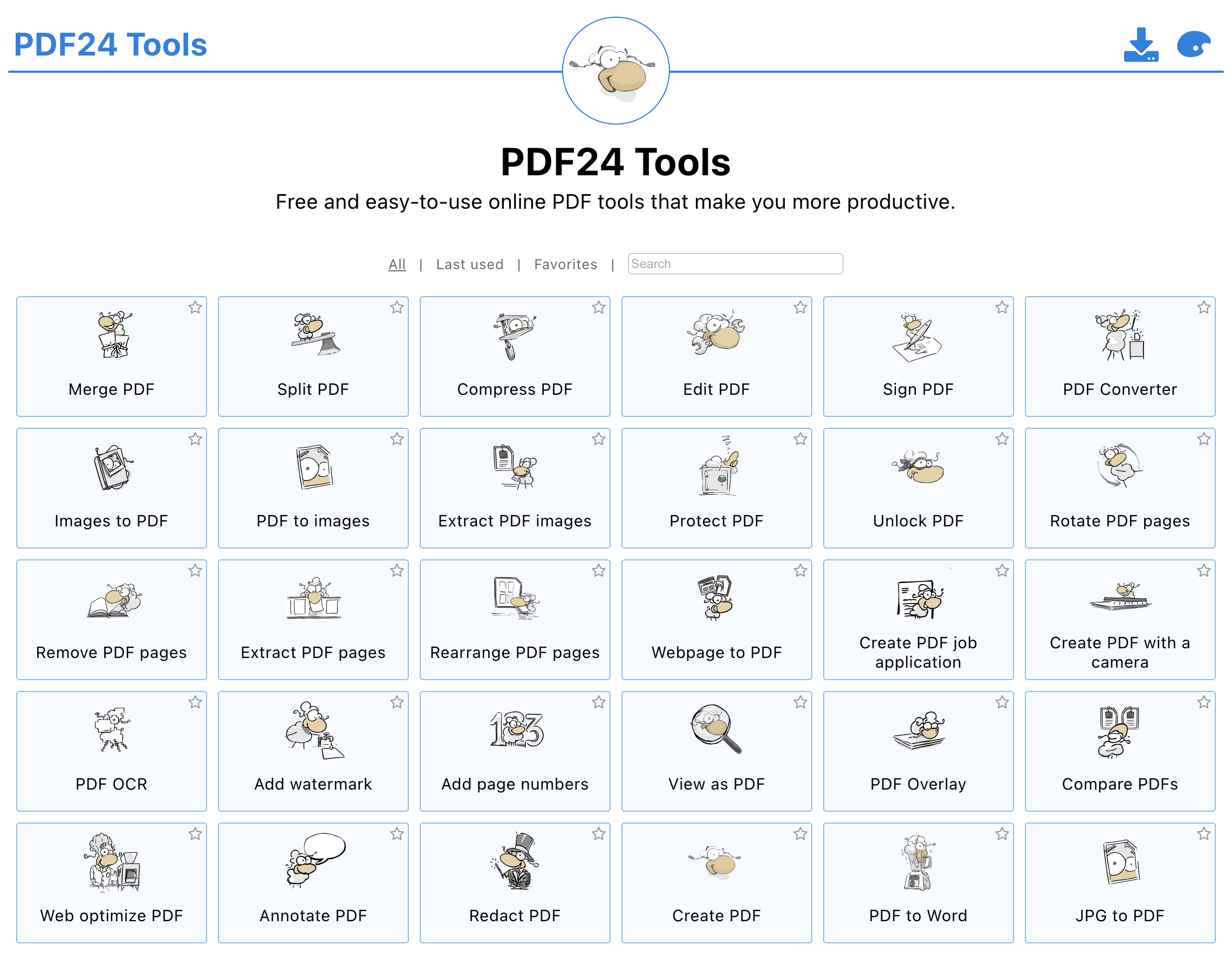Favorite the Protect PDF tile star
Screen dimensions: 1232x973
[x=800, y=439]
